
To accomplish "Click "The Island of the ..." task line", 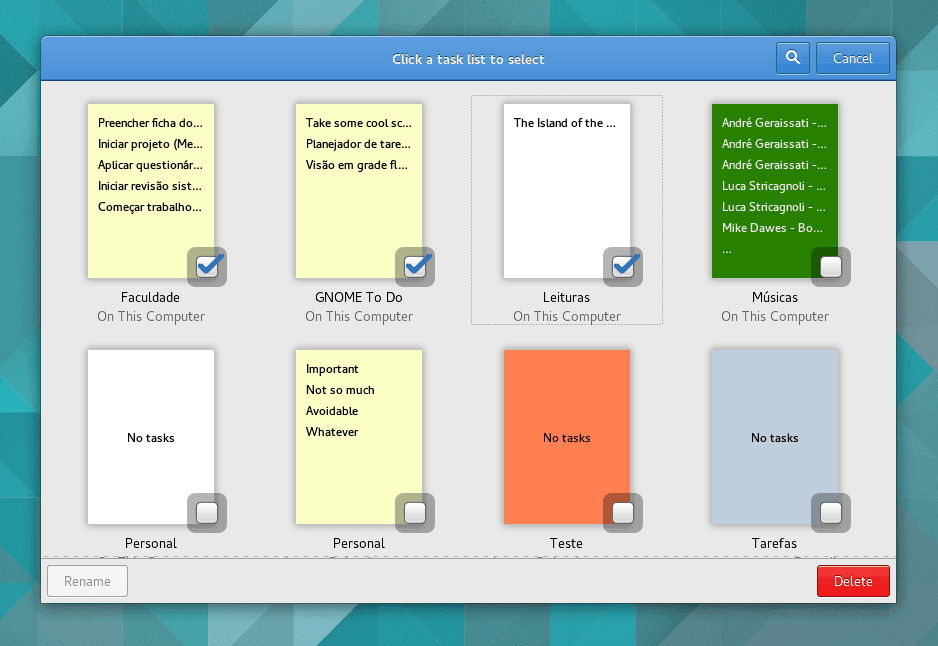I will click(x=564, y=123).
